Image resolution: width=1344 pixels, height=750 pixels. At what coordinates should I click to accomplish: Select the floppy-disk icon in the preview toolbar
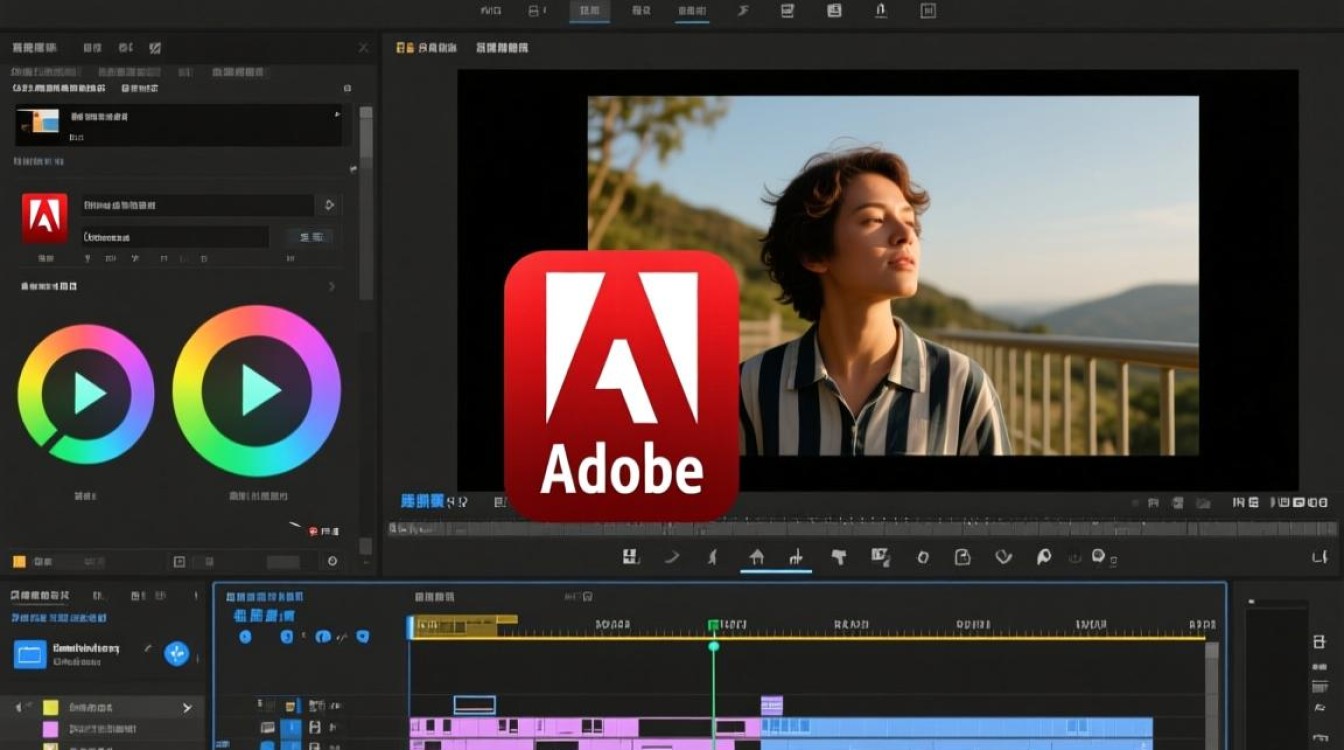(x=630, y=557)
